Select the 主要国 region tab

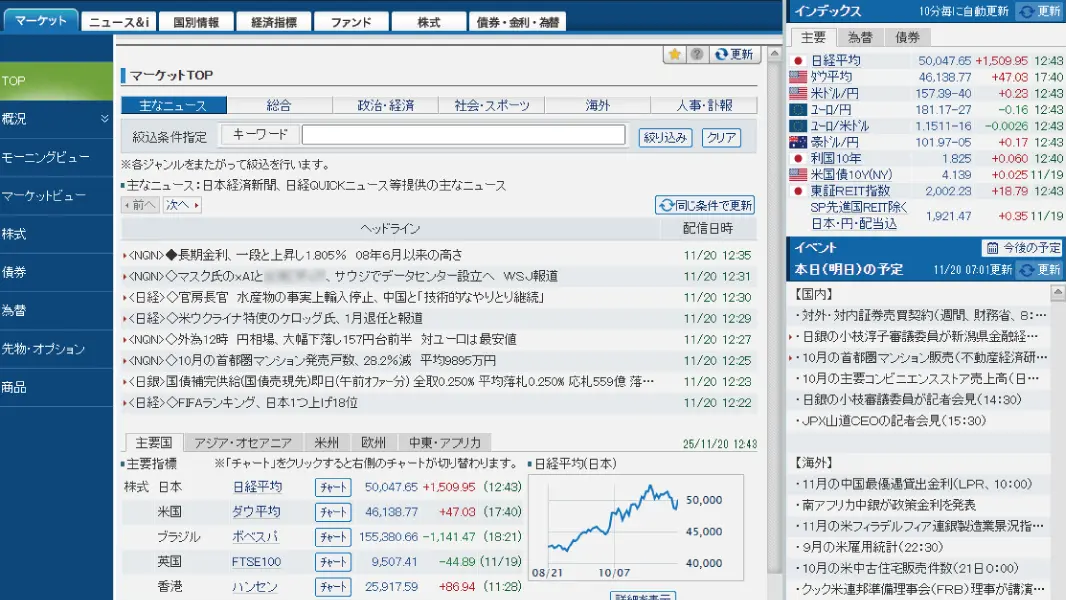pos(154,443)
